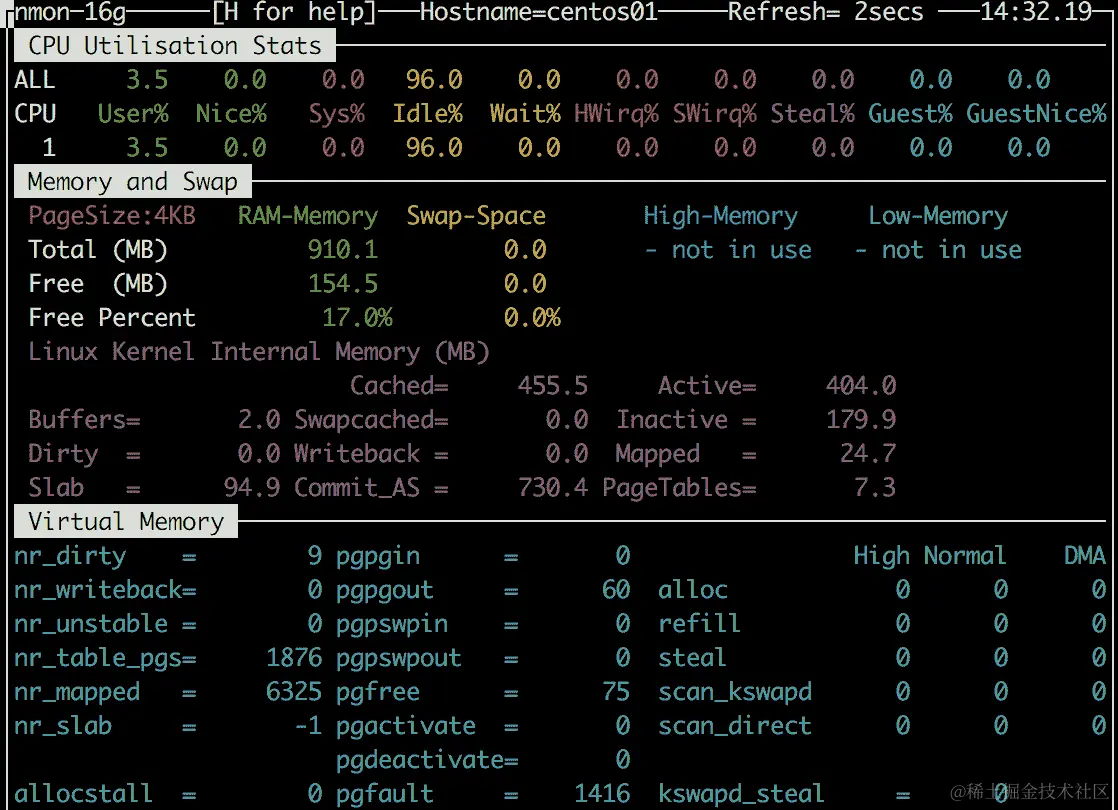
Task: Click the Slab value 94.9
Action: click(x=252, y=488)
